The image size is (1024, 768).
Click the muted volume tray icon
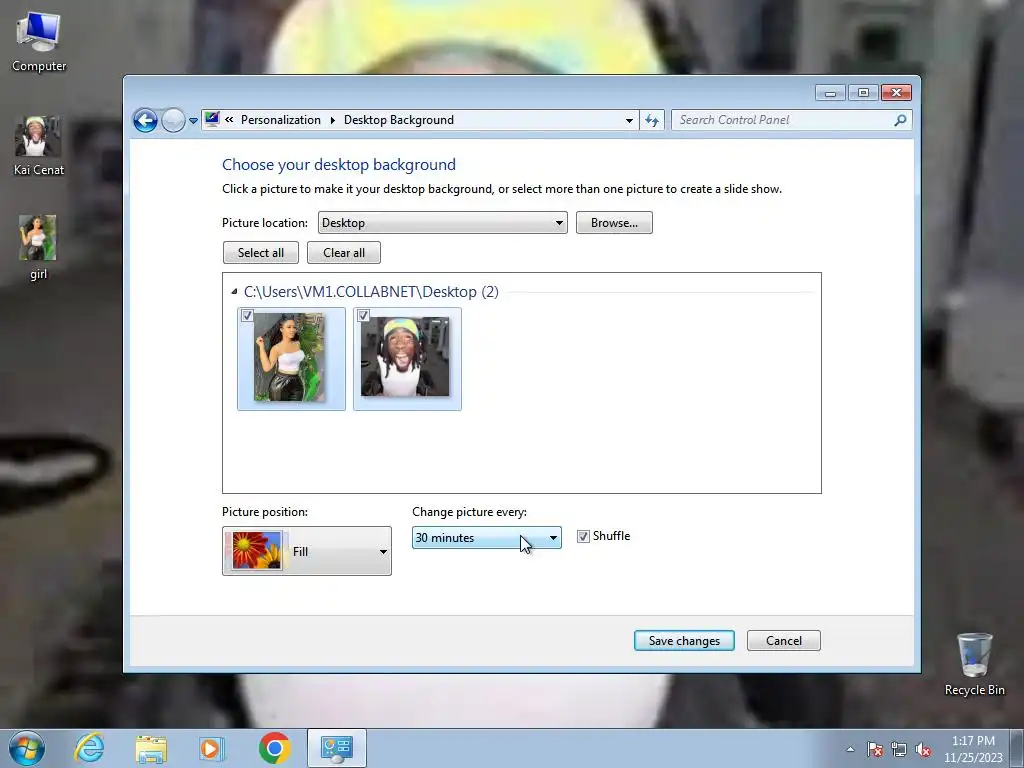[923, 749]
